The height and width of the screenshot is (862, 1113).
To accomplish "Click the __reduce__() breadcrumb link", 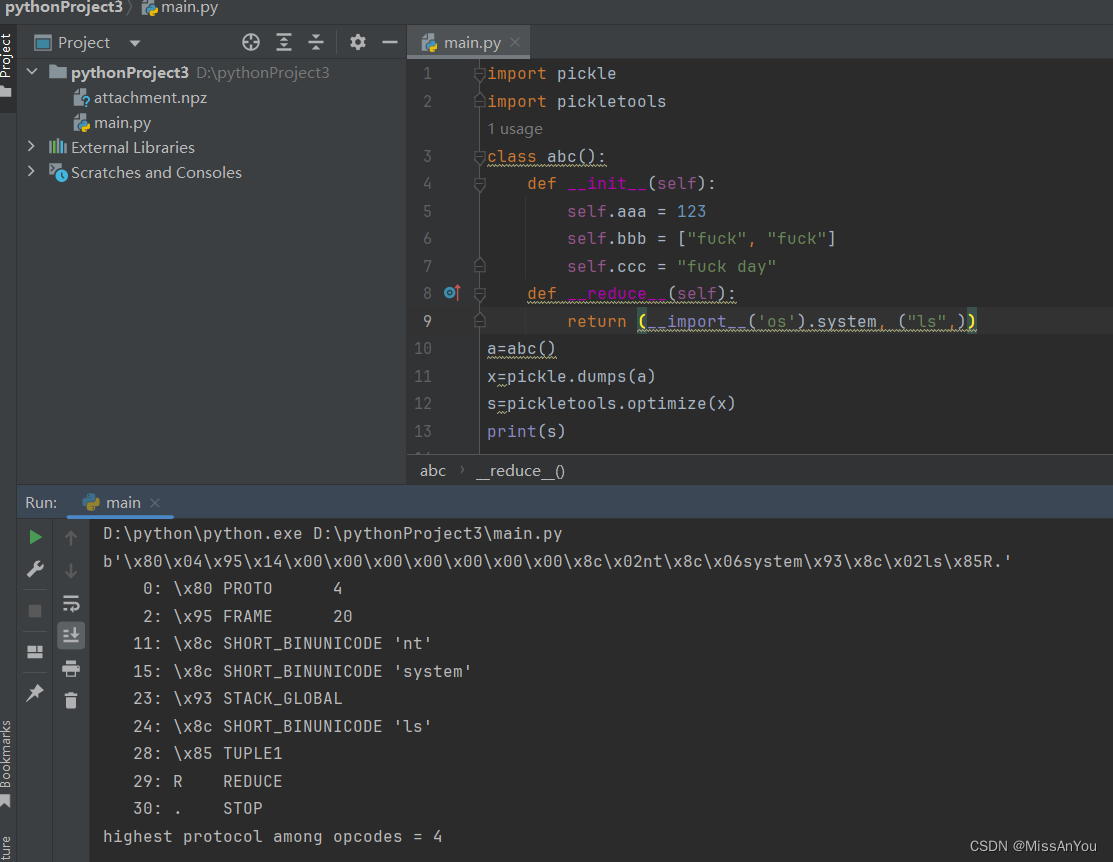I will pos(520,470).
